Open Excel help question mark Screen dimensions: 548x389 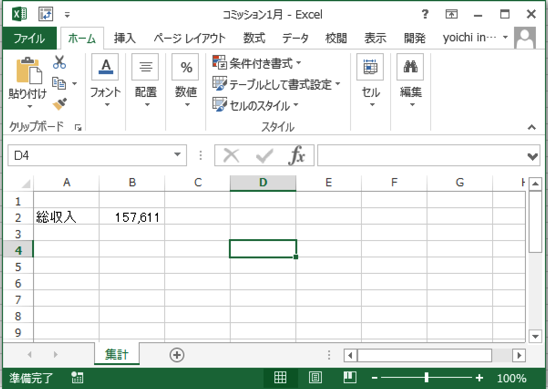point(425,14)
